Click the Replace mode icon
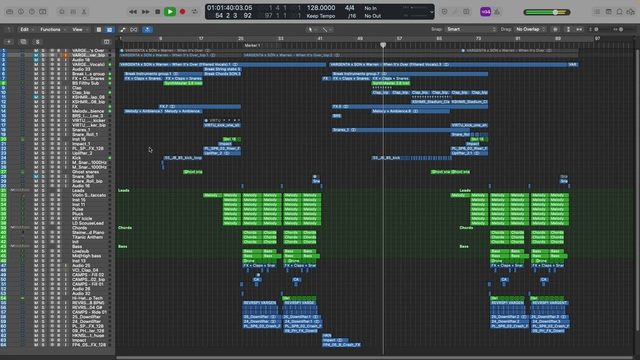640x360 pixels. coord(444,12)
